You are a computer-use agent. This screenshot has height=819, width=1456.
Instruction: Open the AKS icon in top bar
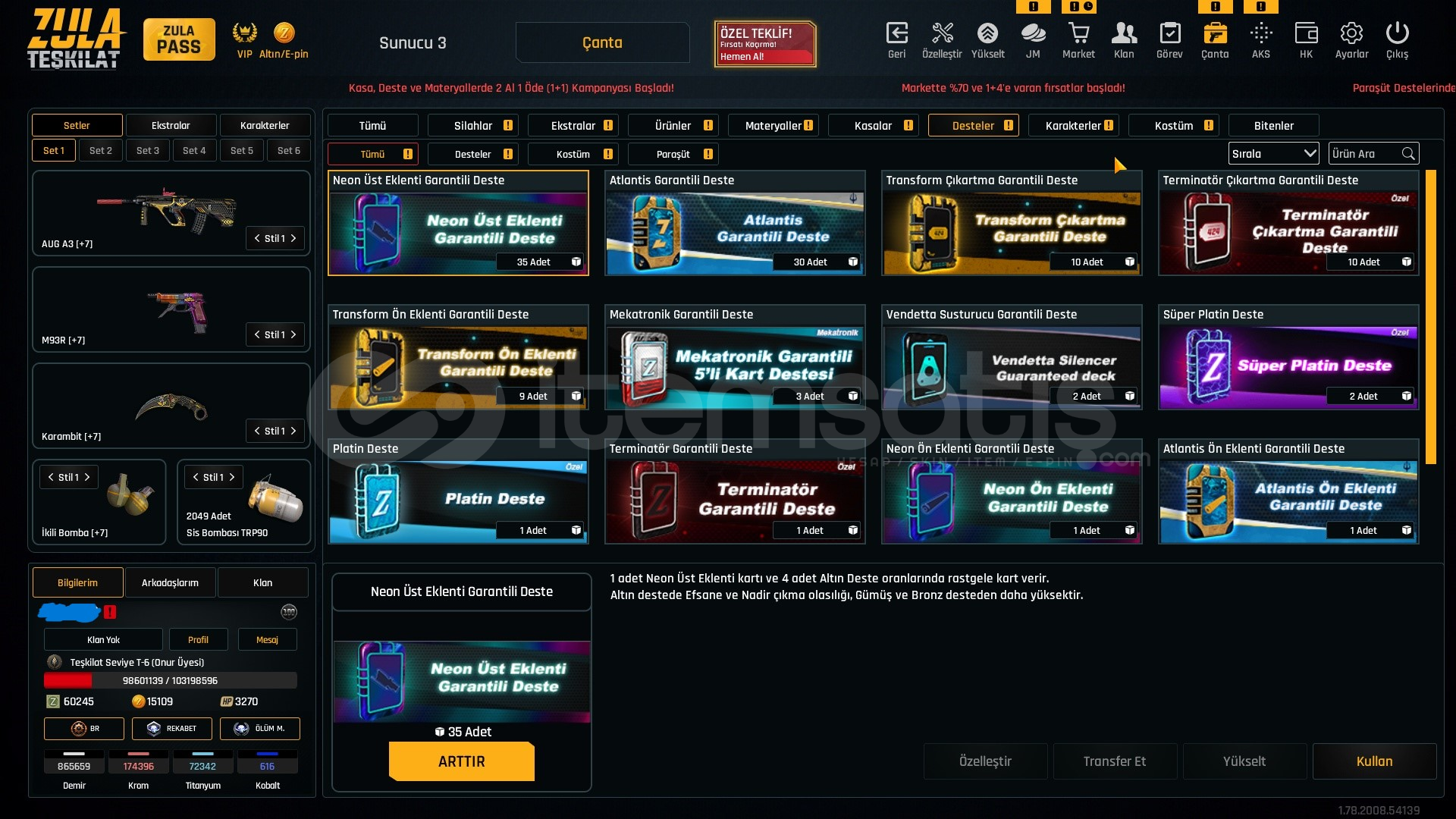(x=1260, y=33)
